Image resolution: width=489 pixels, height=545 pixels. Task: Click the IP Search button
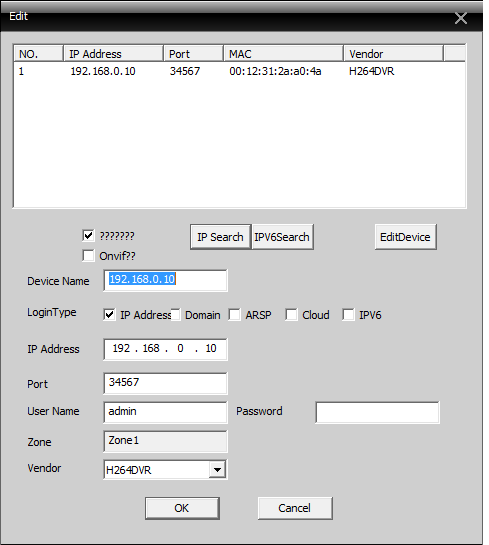(x=220, y=237)
